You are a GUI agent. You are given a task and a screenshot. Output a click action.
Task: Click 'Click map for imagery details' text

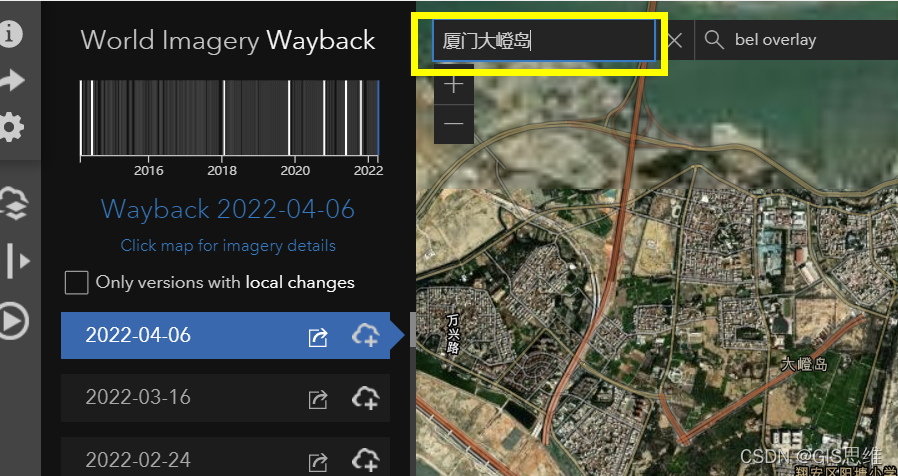pyautogui.click(x=228, y=246)
